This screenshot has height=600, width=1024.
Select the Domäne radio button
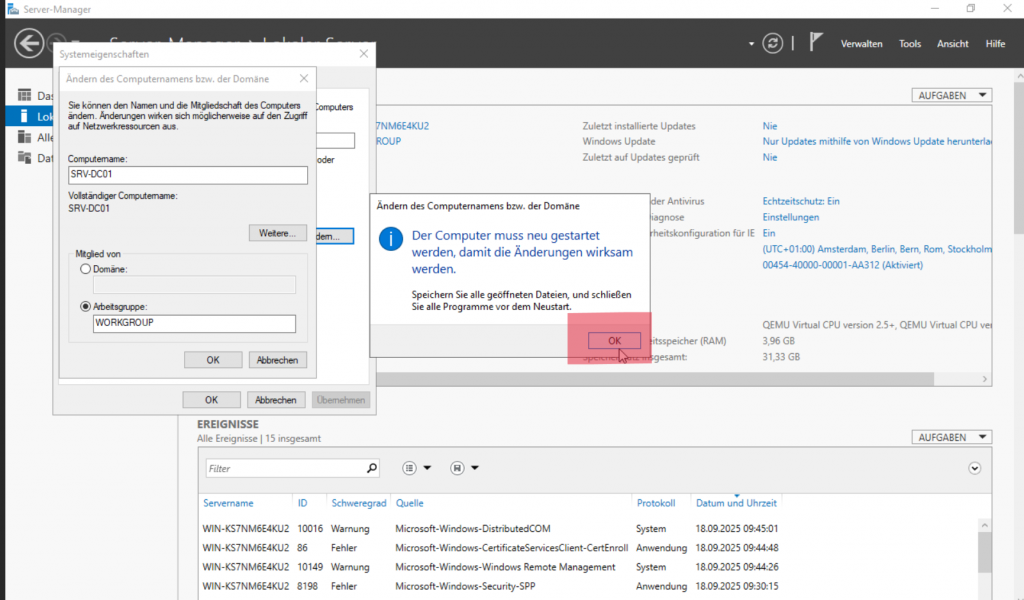tap(84, 270)
